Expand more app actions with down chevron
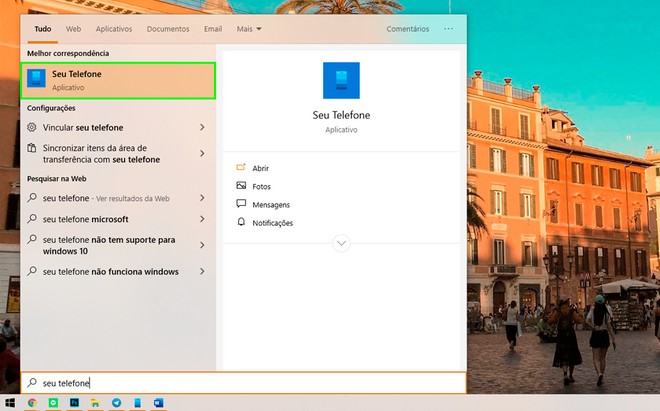This screenshot has width=660, height=411. [341, 242]
